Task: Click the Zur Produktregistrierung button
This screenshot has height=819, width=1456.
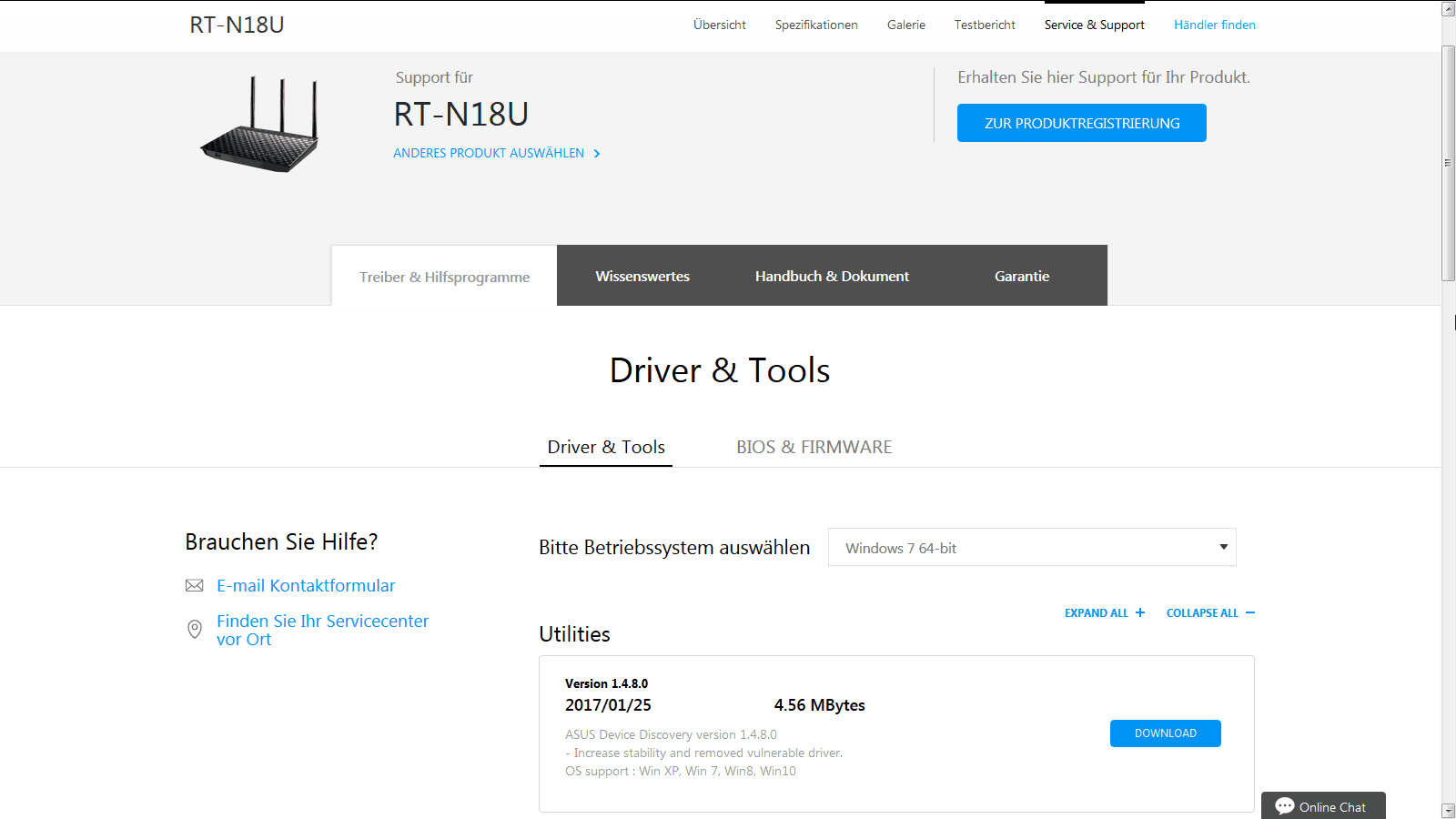Action: (x=1082, y=123)
